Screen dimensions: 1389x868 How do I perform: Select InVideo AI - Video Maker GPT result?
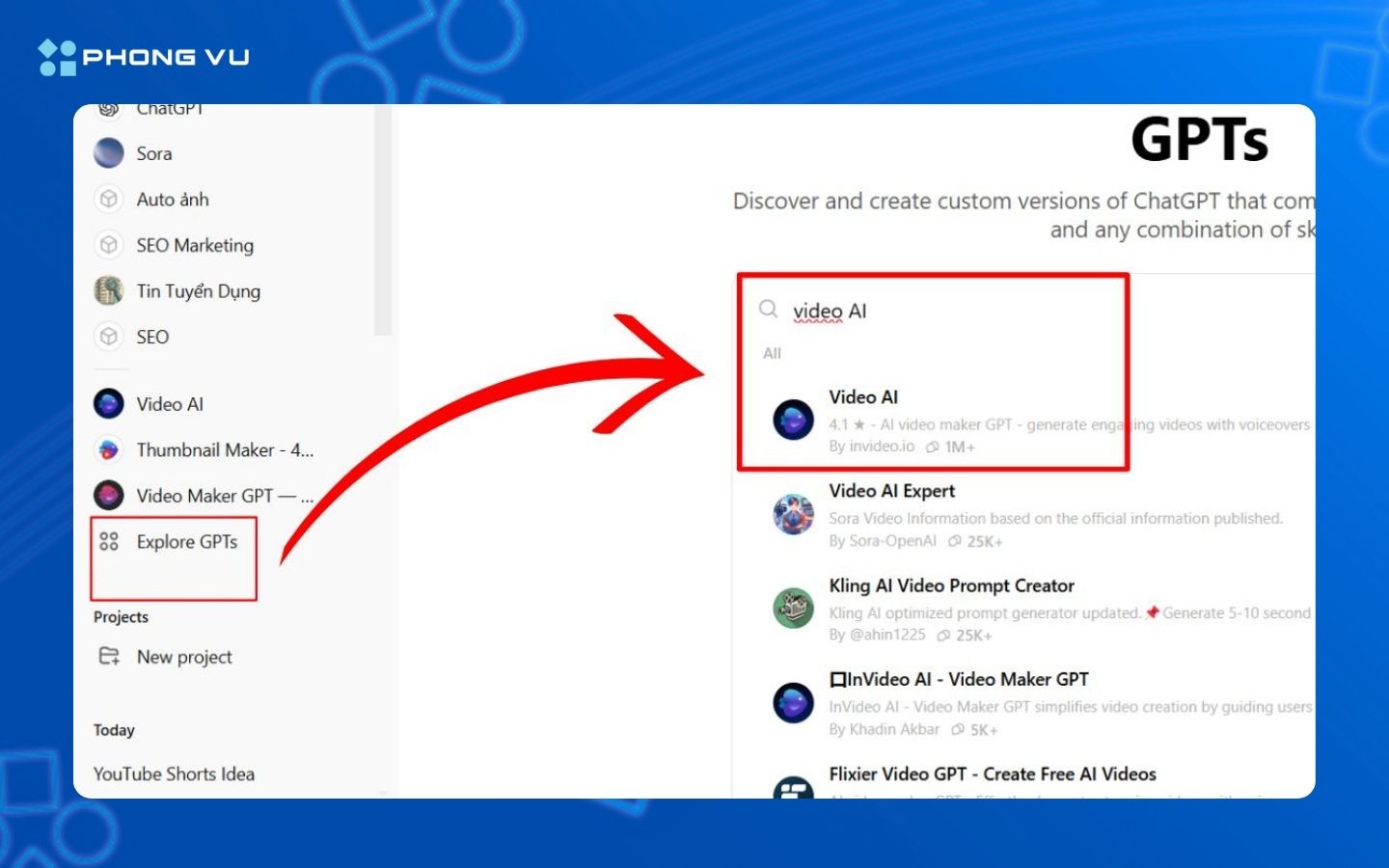pyautogui.click(x=958, y=680)
